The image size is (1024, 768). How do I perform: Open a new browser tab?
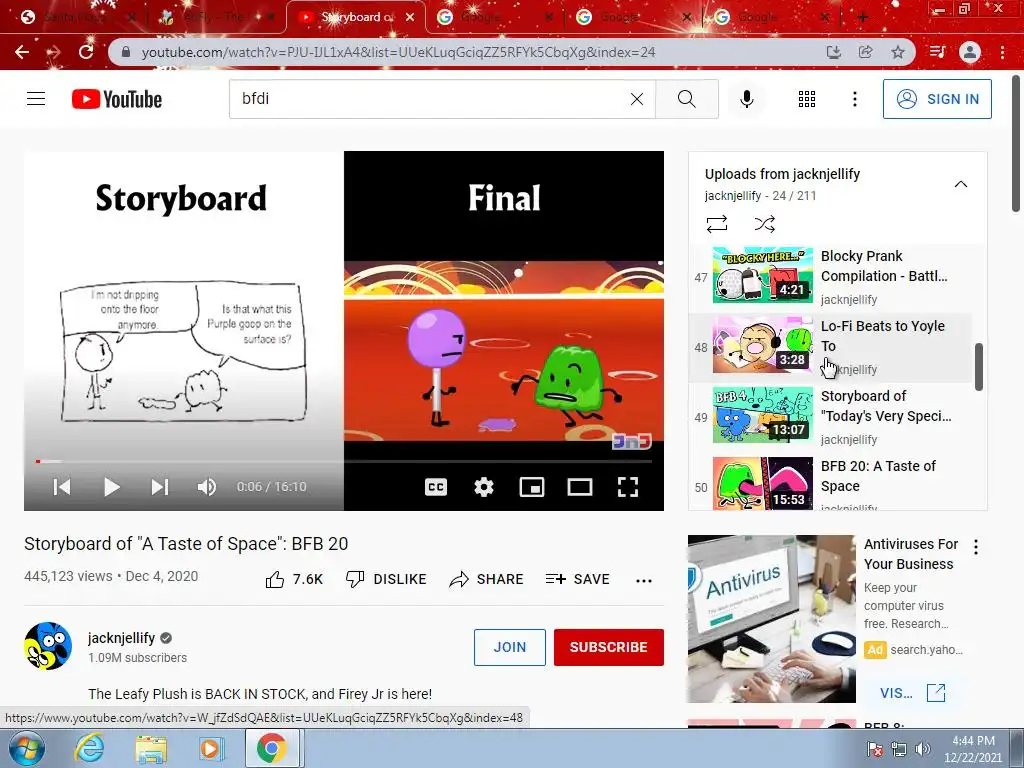click(x=862, y=18)
